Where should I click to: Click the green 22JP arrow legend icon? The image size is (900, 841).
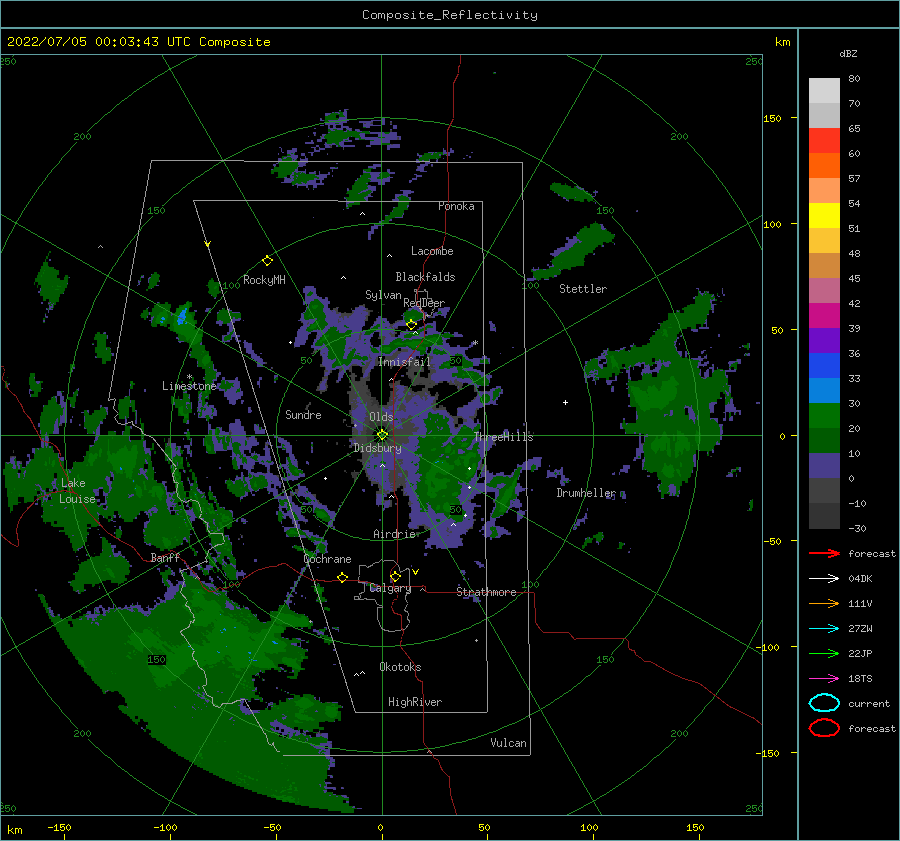pos(824,653)
